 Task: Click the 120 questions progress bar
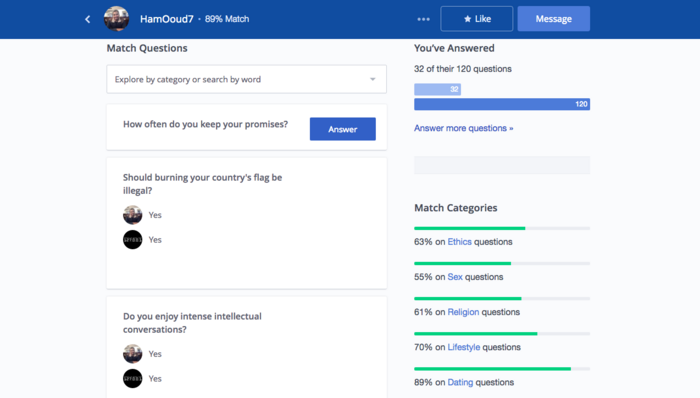click(502, 104)
